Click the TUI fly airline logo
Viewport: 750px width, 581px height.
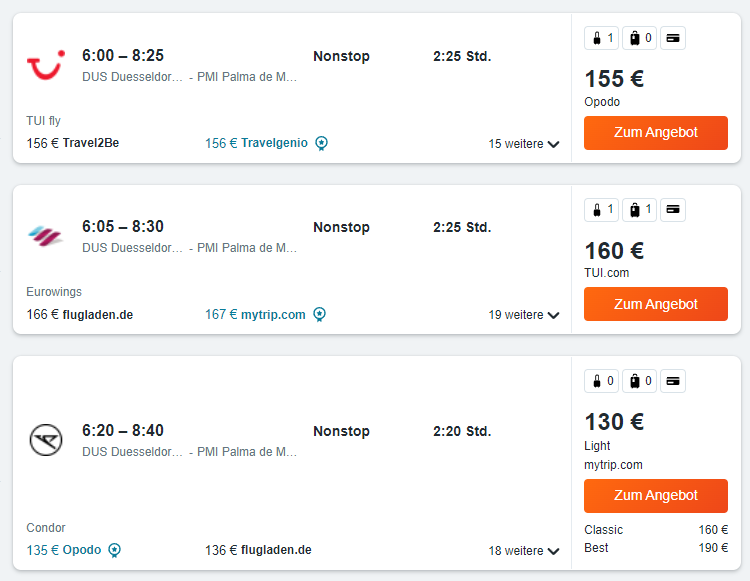click(x=46, y=65)
